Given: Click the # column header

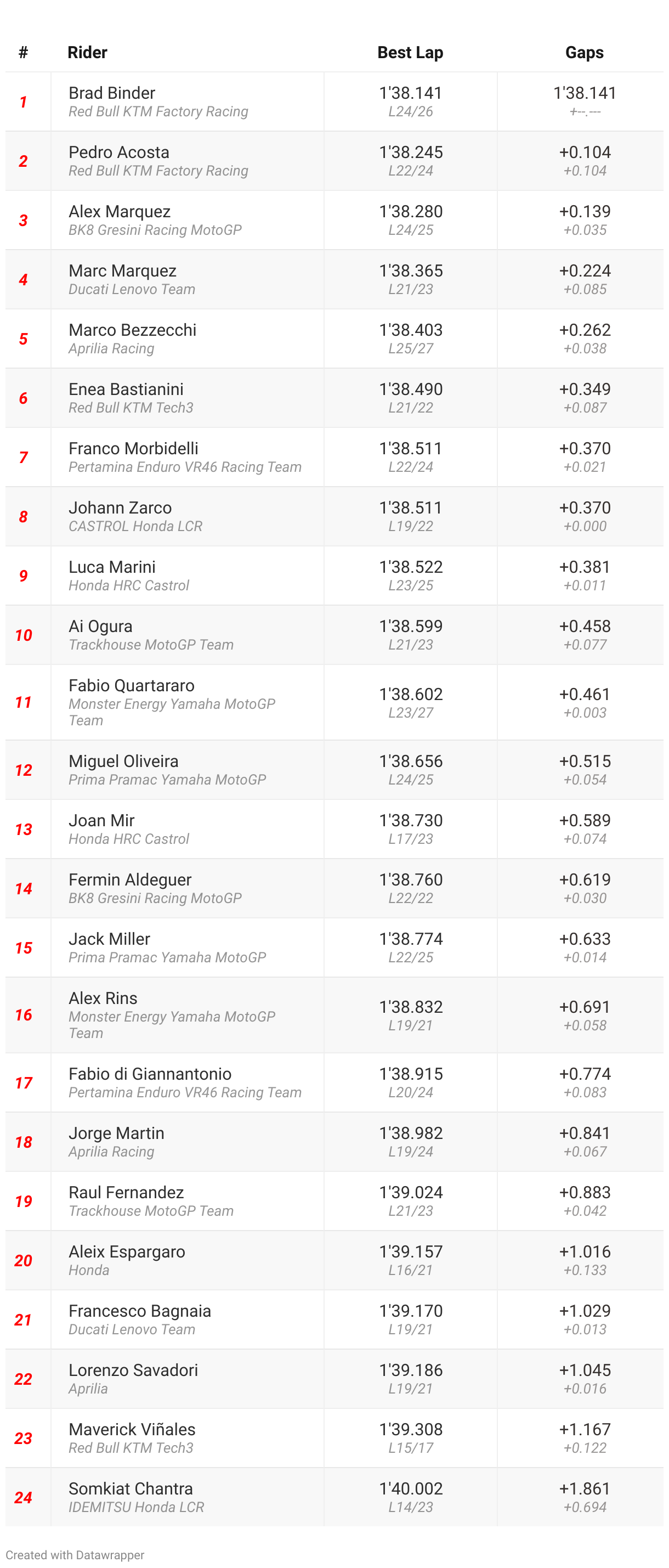Looking at the screenshot, I should (x=23, y=52).
